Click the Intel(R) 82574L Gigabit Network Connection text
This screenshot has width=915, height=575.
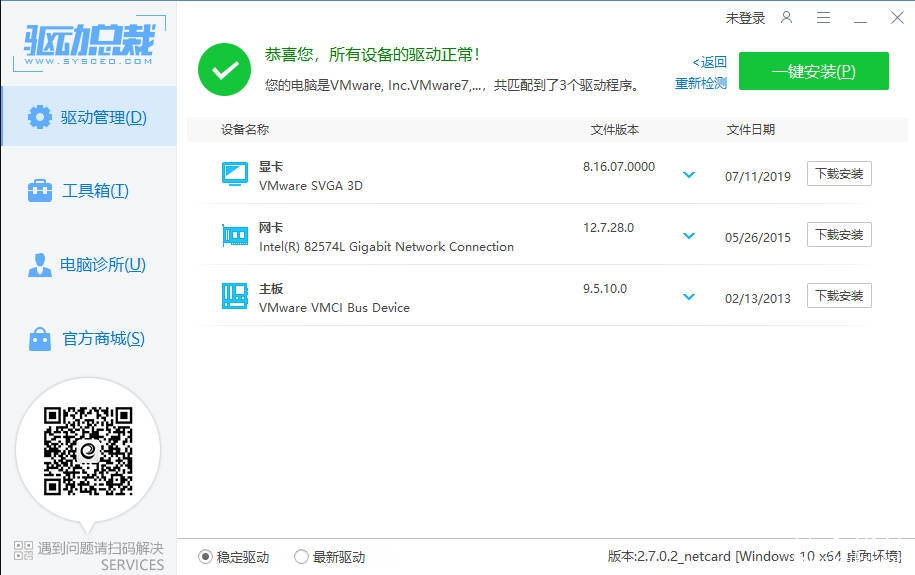click(386, 247)
